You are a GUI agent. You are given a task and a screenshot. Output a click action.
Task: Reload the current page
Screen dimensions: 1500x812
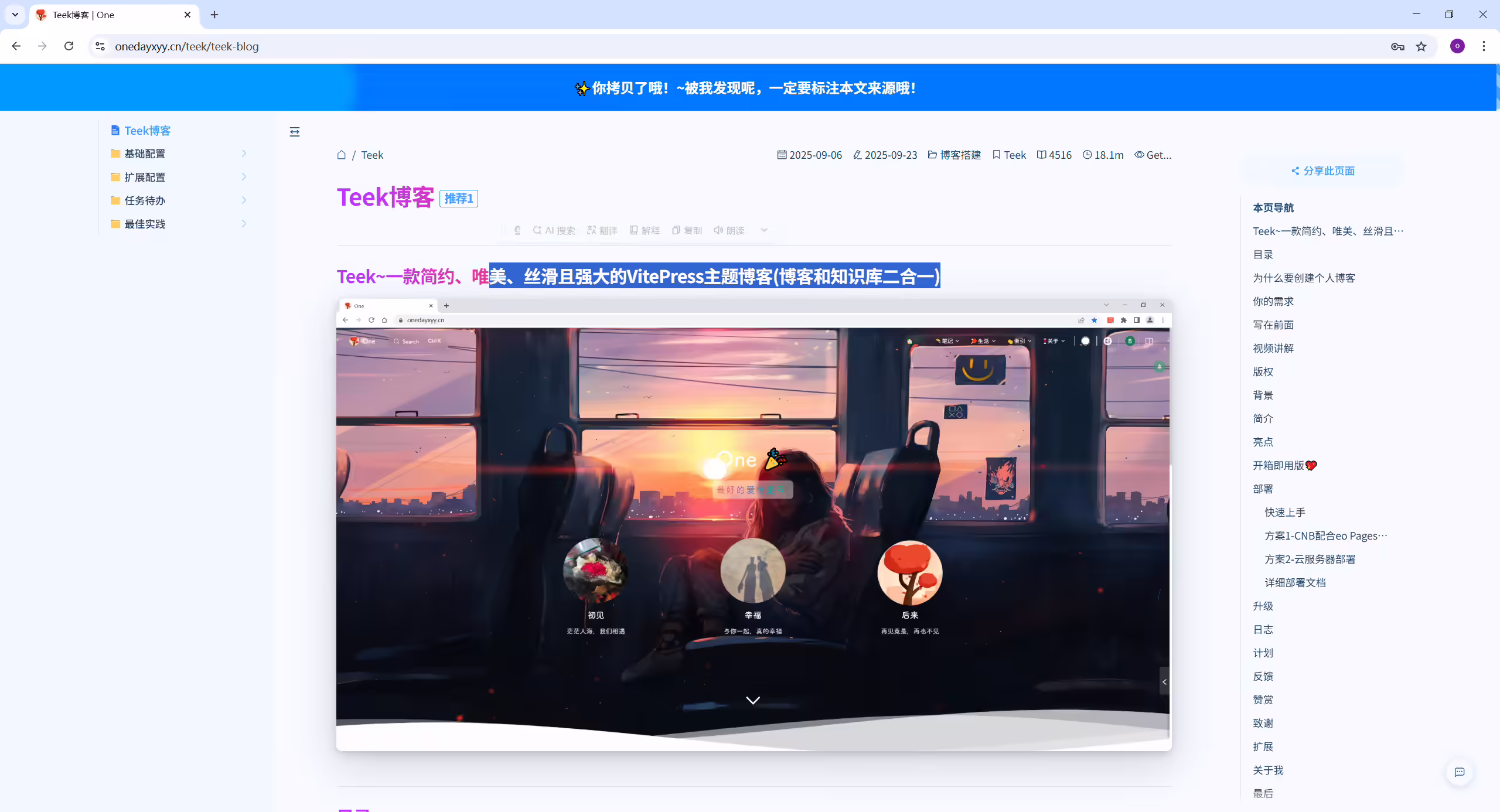click(69, 46)
